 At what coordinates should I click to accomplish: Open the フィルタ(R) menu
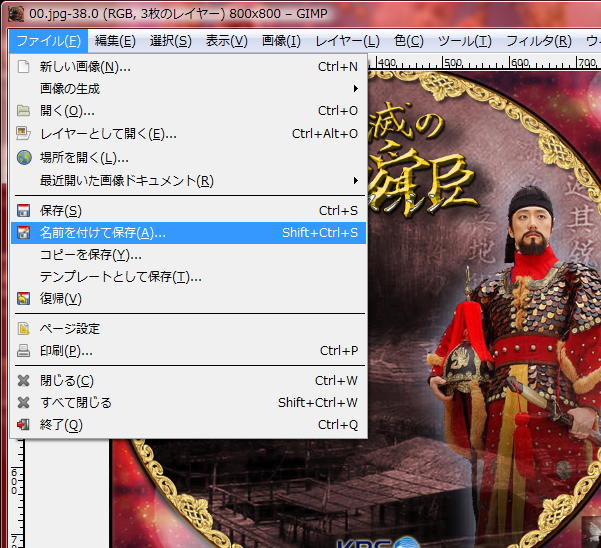[x=539, y=41]
